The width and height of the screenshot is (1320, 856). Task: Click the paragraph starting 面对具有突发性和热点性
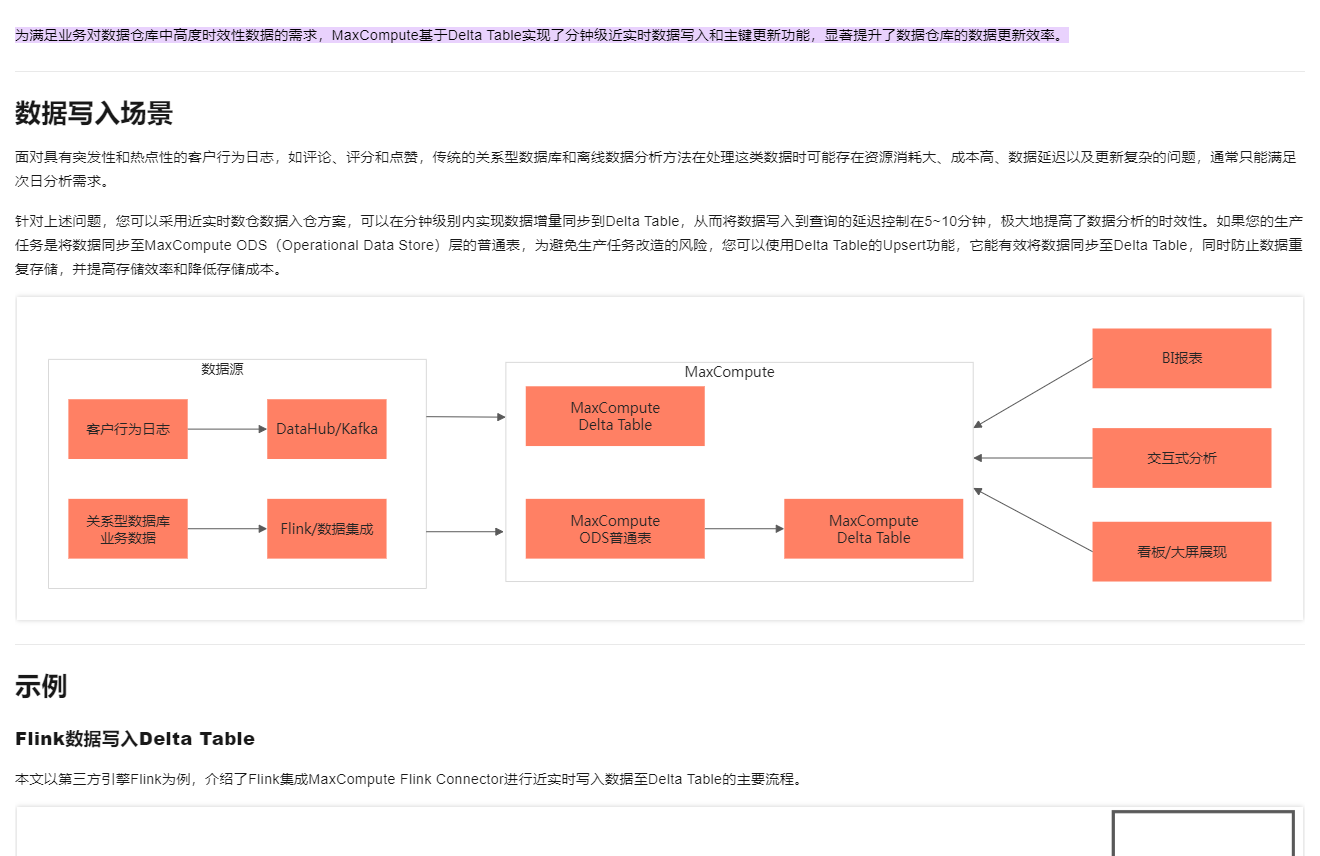coord(656,170)
